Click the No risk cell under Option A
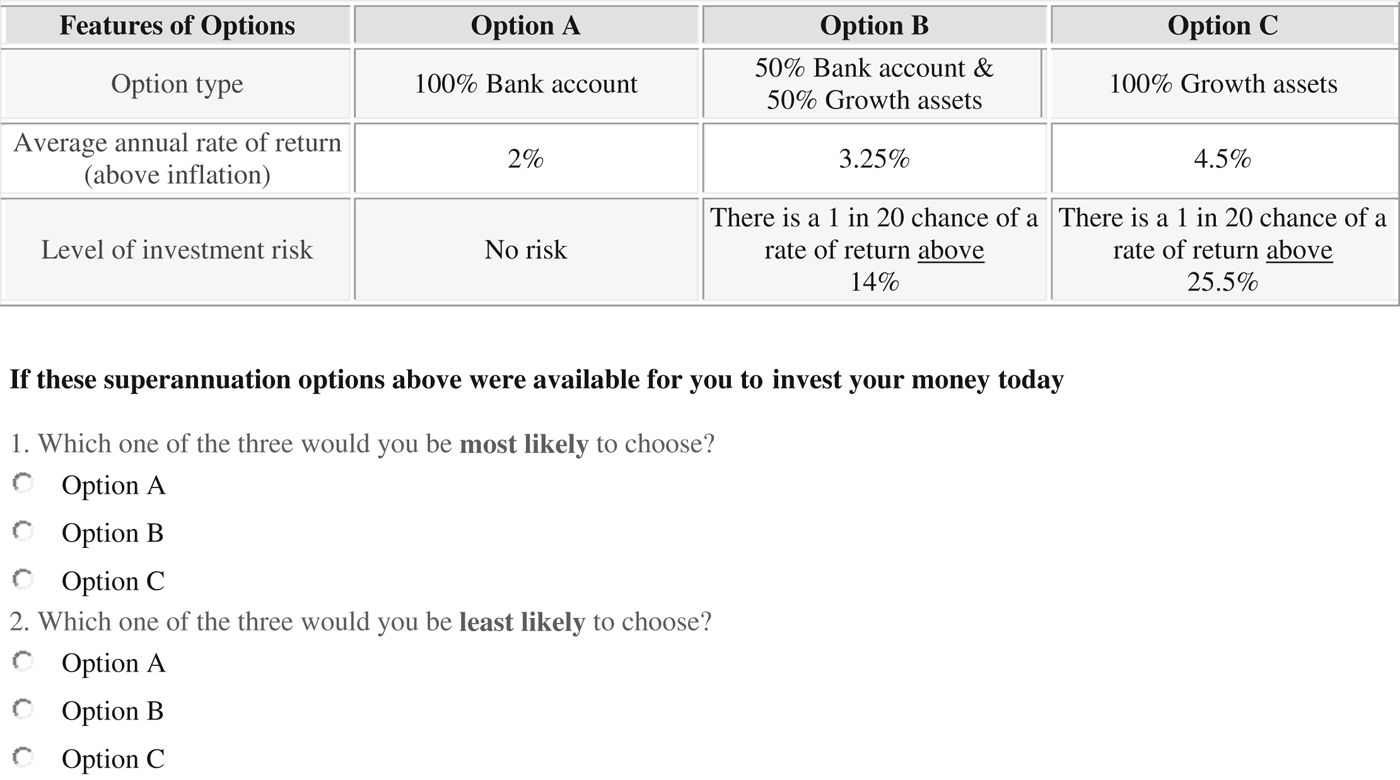 pyautogui.click(x=526, y=250)
